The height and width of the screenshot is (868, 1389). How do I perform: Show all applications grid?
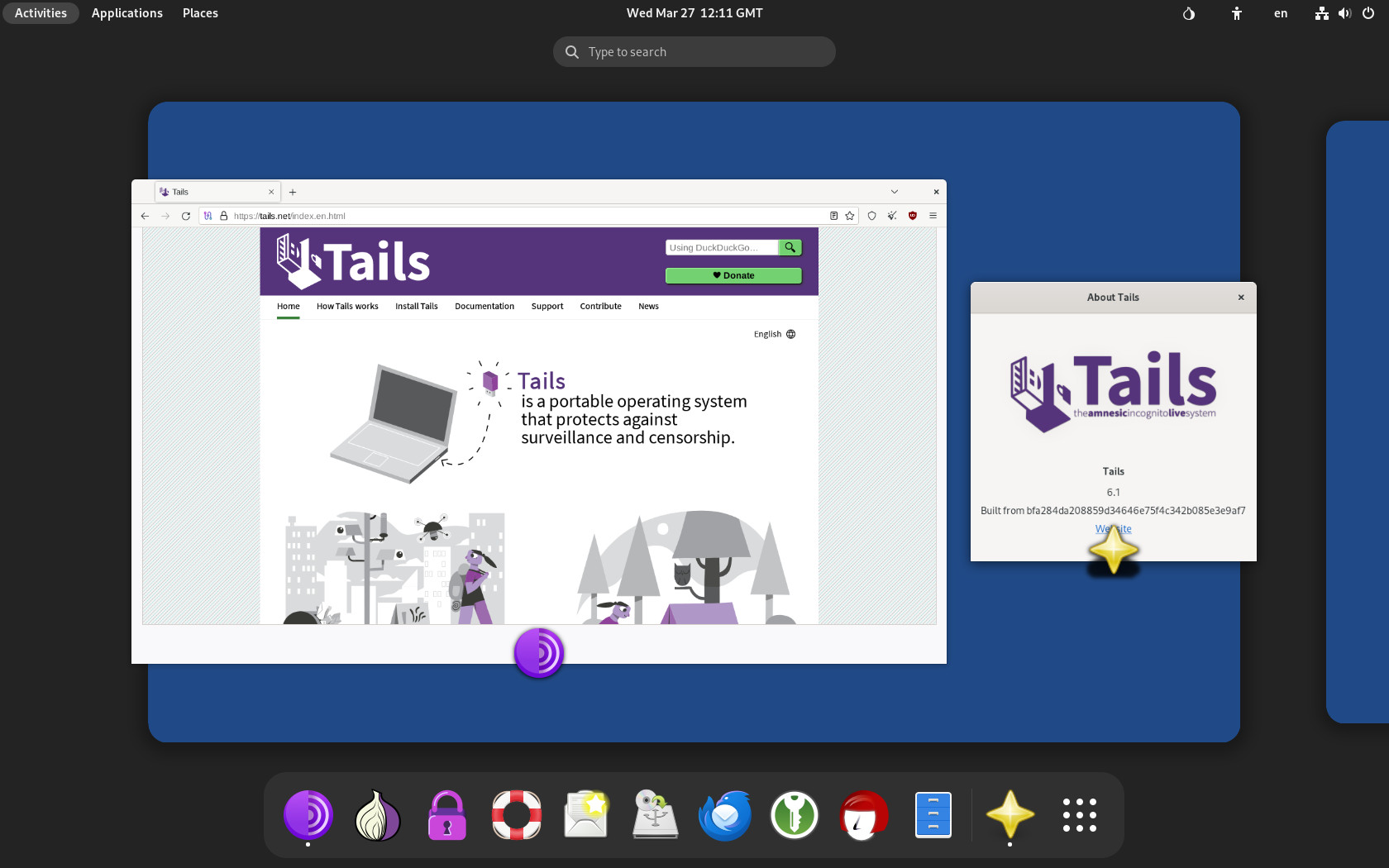[x=1080, y=815]
